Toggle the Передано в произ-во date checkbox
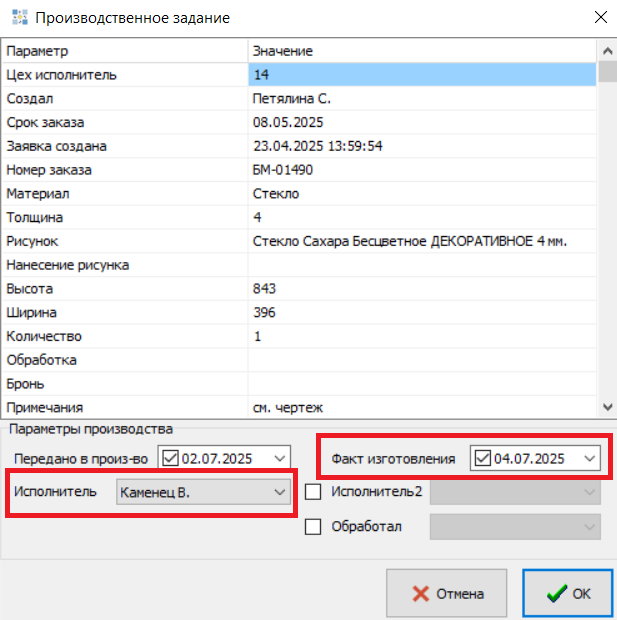The image size is (617, 620). (x=170, y=458)
